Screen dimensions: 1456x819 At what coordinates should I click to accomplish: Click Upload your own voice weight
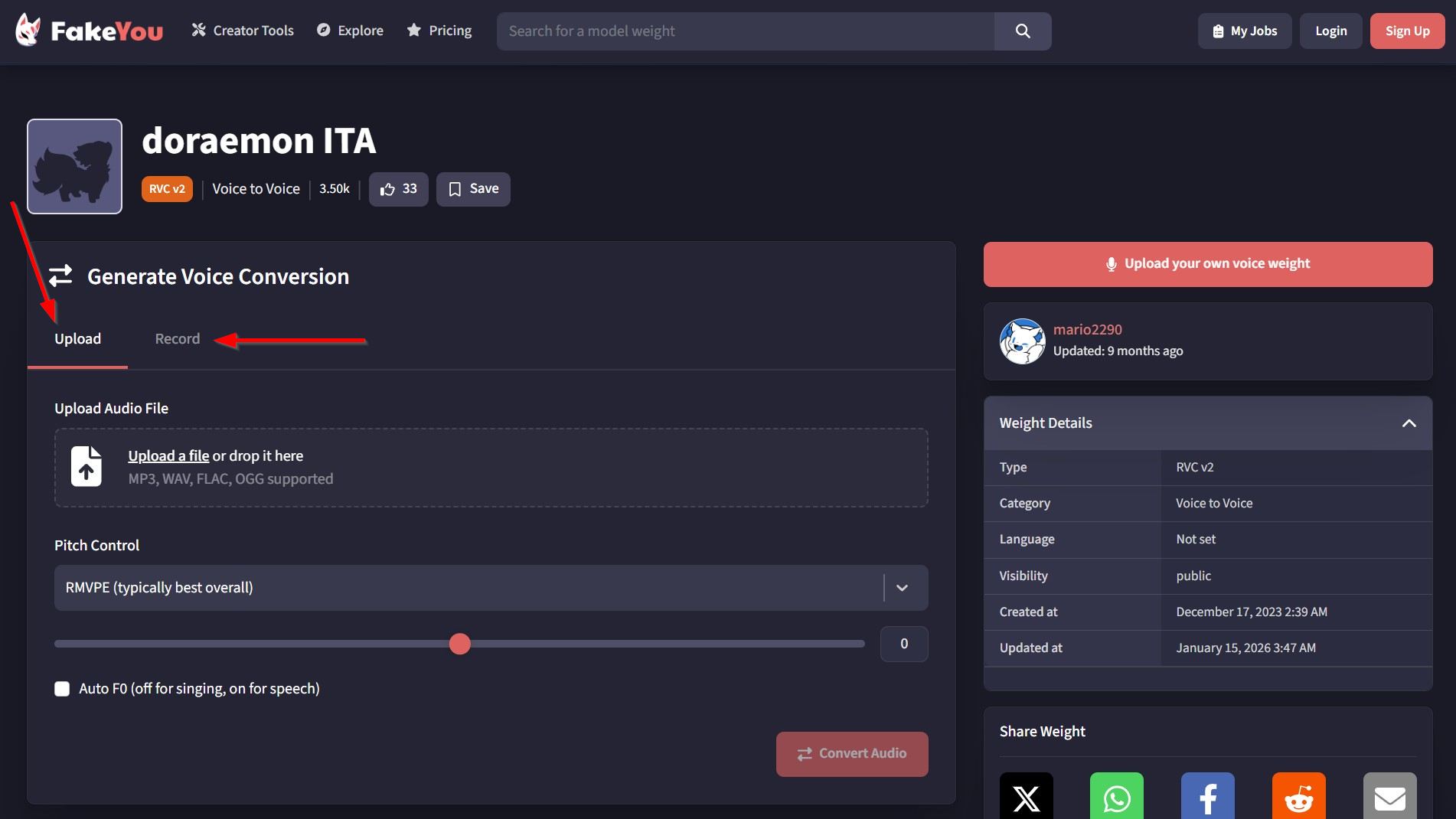pos(1208,264)
